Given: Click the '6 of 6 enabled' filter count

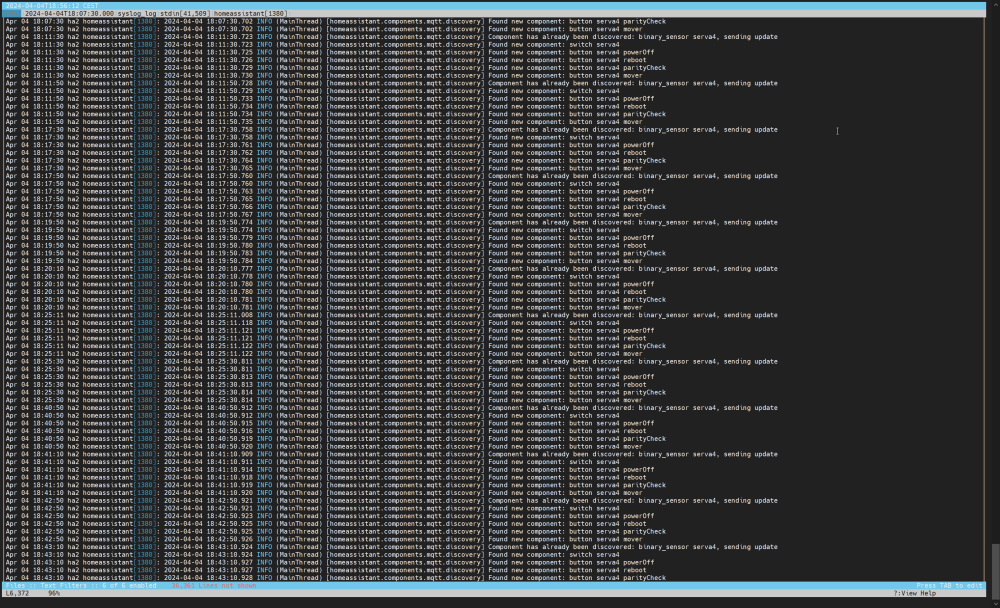Looking at the screenshot, I should 129,586.
